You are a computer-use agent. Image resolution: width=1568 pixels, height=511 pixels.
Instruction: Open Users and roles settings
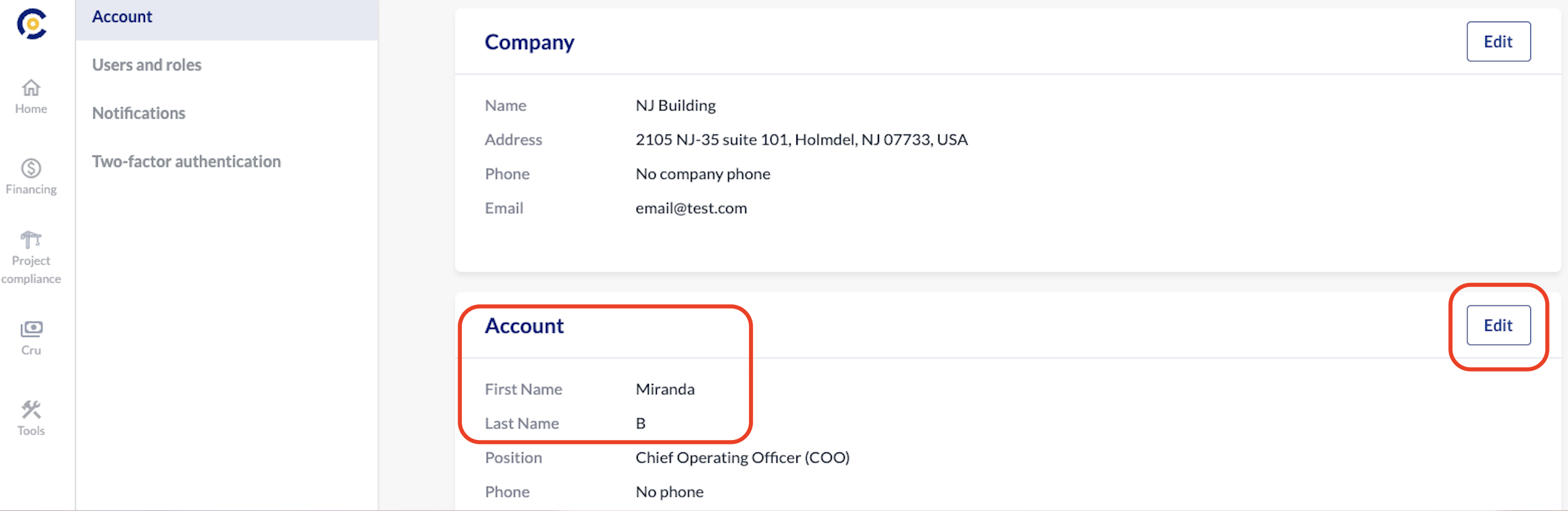coord(147,65)
